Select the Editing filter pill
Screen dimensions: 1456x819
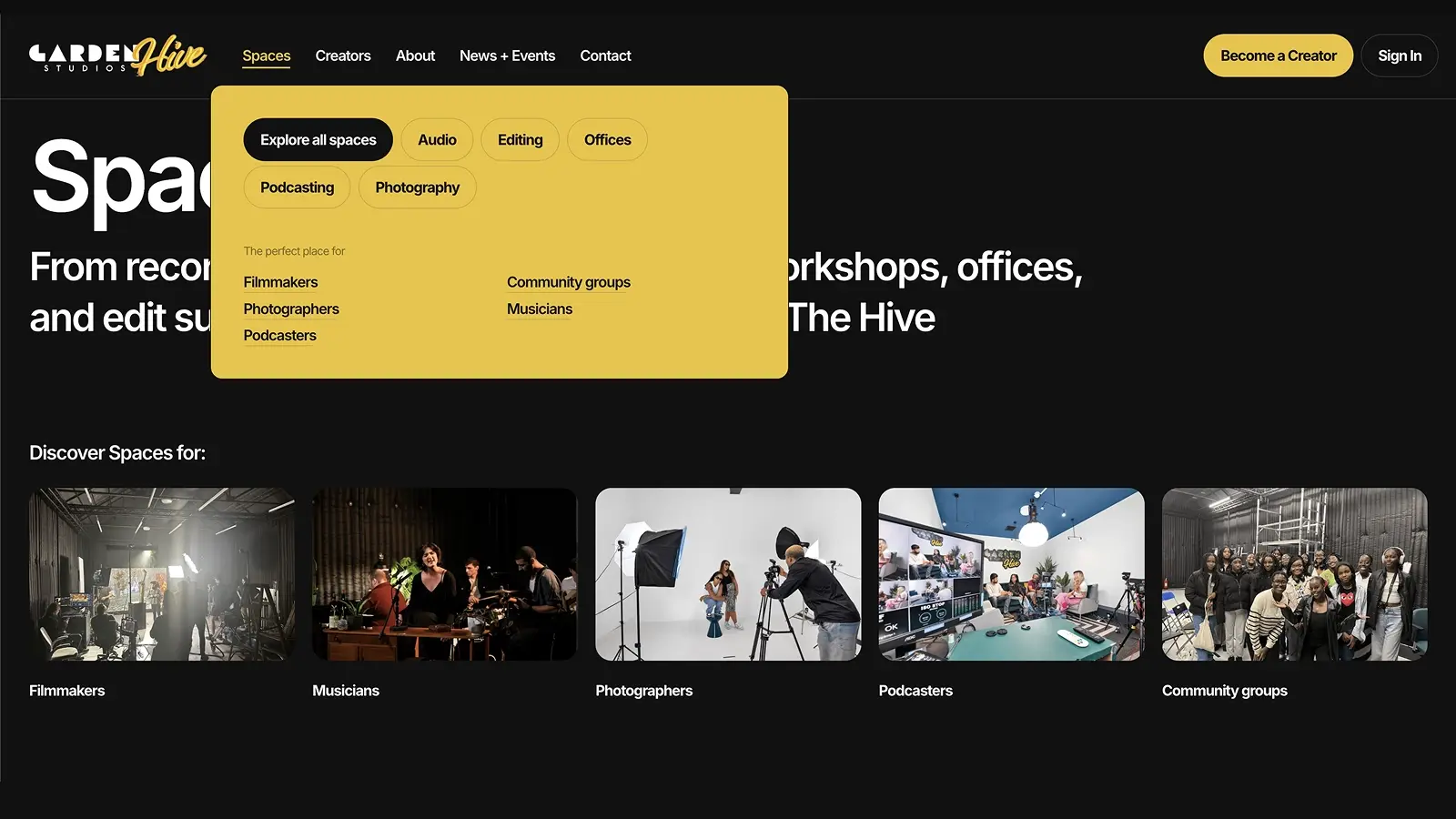520,139
